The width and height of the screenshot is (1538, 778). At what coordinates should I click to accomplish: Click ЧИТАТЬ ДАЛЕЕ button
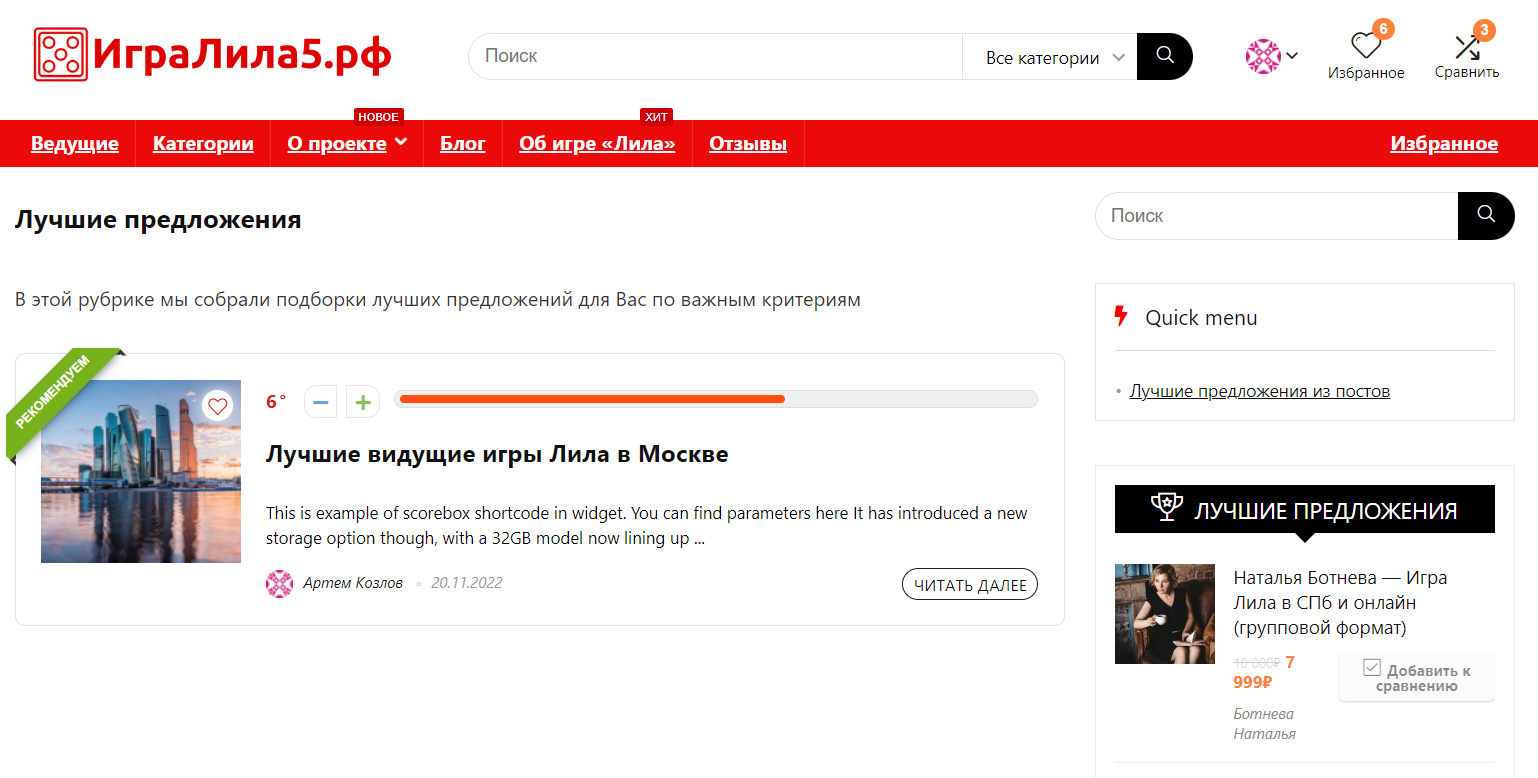click(970, 585)
